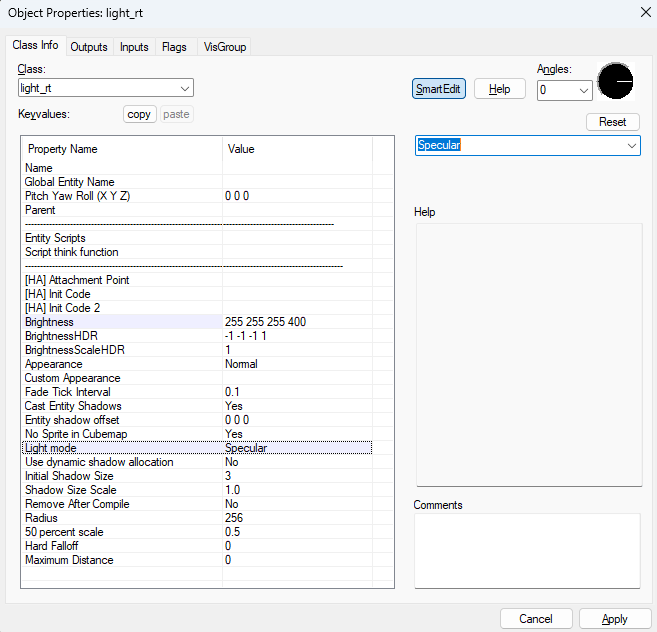Image resolution: width=657 pixels, height=632 pixels.
Task: Click the Apply button
Action: click(614, 619)
